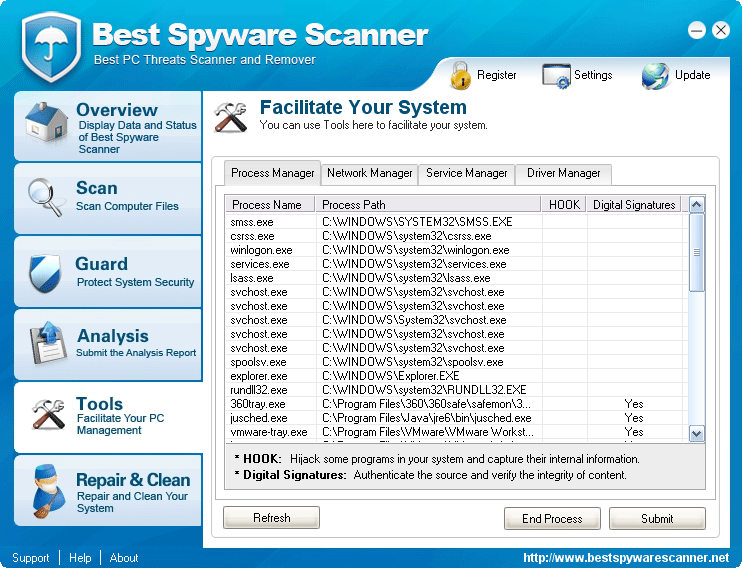Click the Submit the Analysis Report subtitle
Screen dimensions: 742x568
pyautogui.click(x=136, y=353)
